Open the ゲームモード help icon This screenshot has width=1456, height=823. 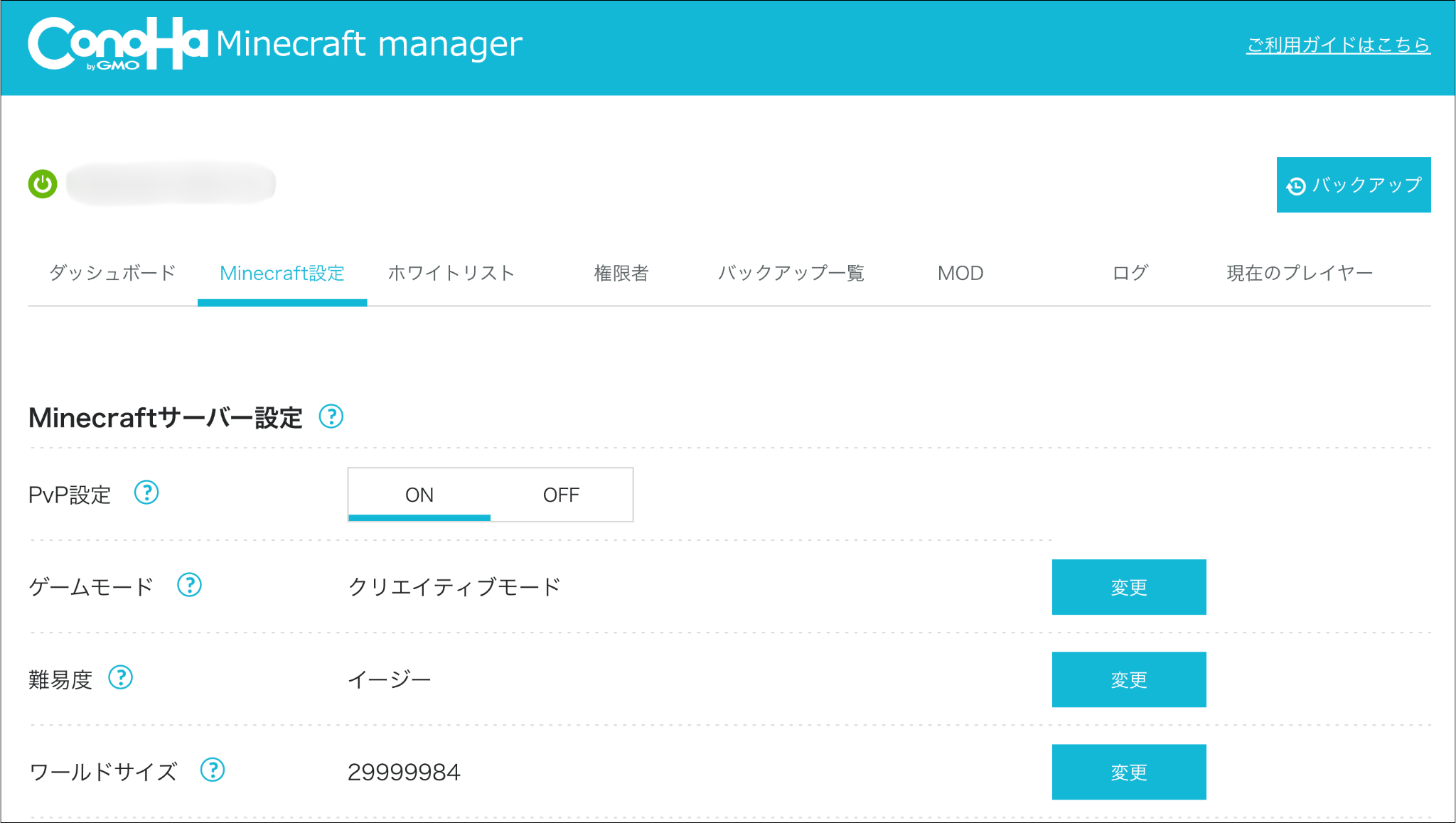click(189, 585)
